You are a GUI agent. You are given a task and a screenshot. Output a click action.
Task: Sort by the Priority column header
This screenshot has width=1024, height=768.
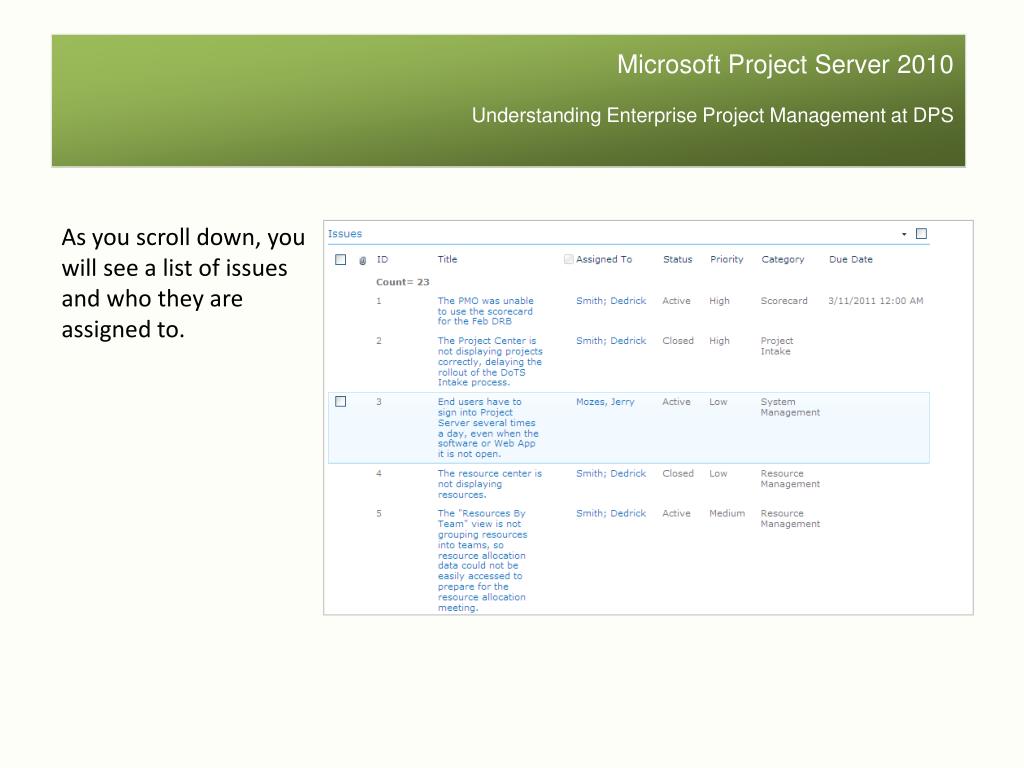(727, 259)
